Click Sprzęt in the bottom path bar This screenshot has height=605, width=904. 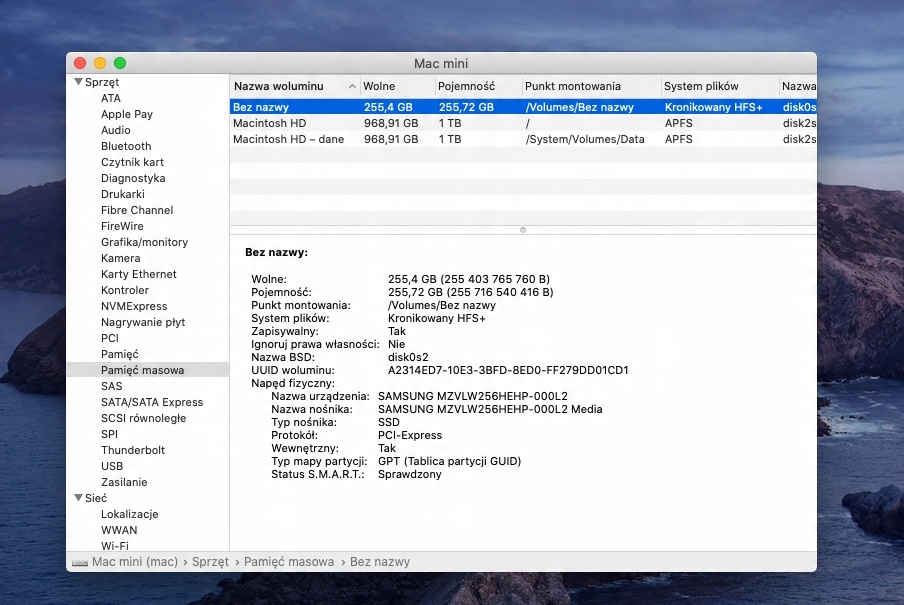(210, 563)
